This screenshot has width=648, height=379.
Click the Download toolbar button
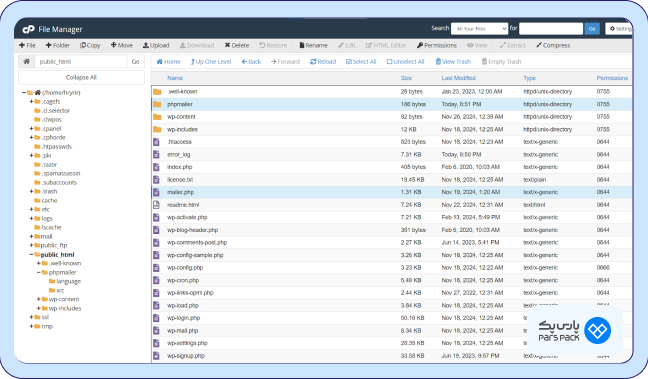(197, 45)
